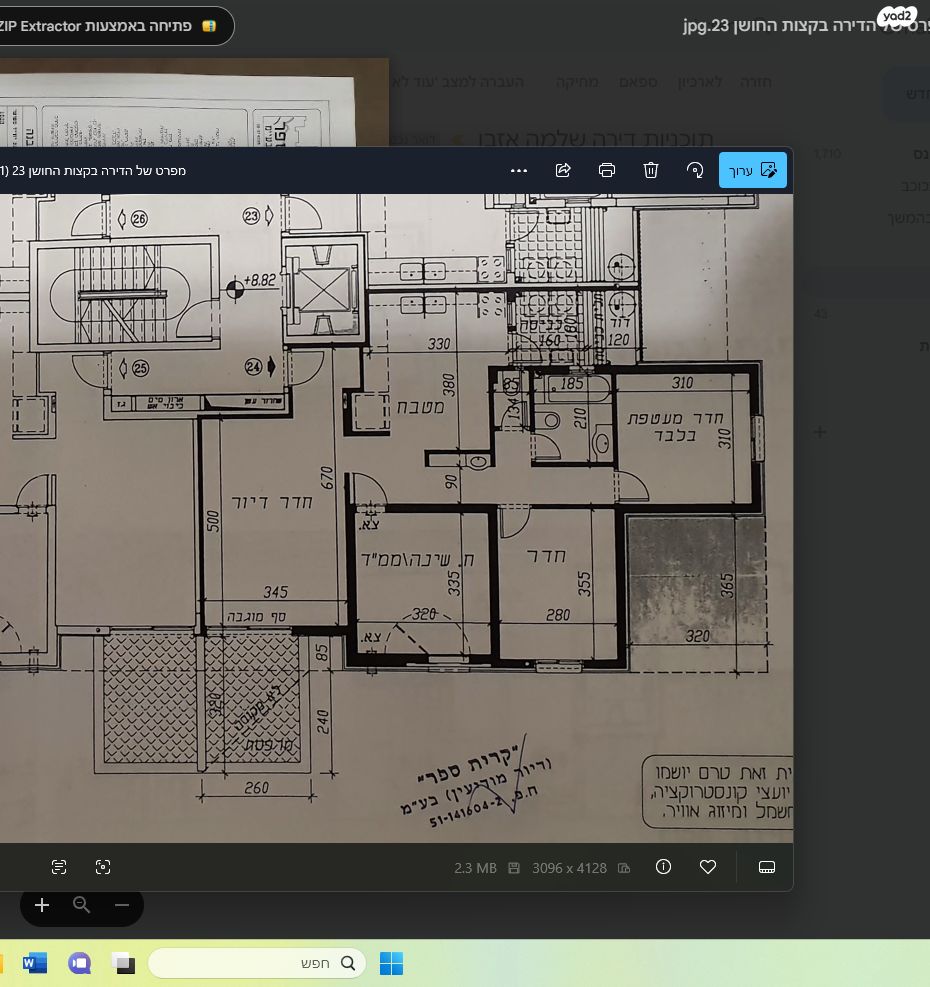Zoom in with the plus button
The height and width of the screenshot is (987, 930).
(x=42, y=905)
